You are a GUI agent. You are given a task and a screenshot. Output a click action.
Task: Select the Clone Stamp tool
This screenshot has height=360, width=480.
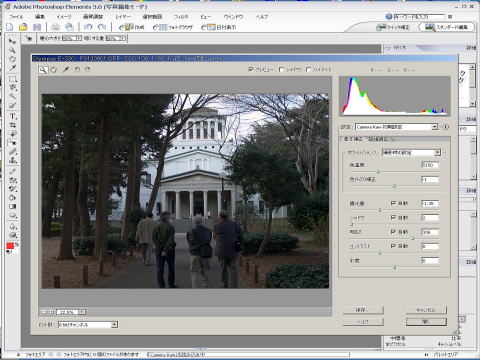pyautogui.click(x=12, y=160)
